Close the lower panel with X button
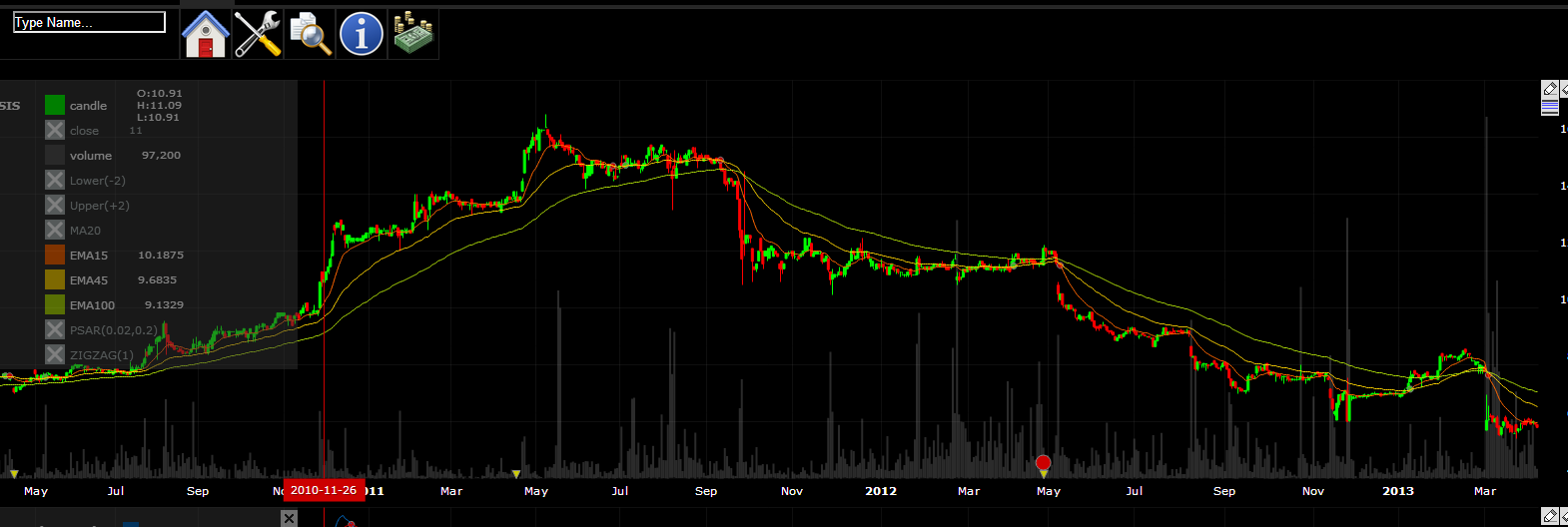Screen dimensions: 1568x527 [289, 518]
